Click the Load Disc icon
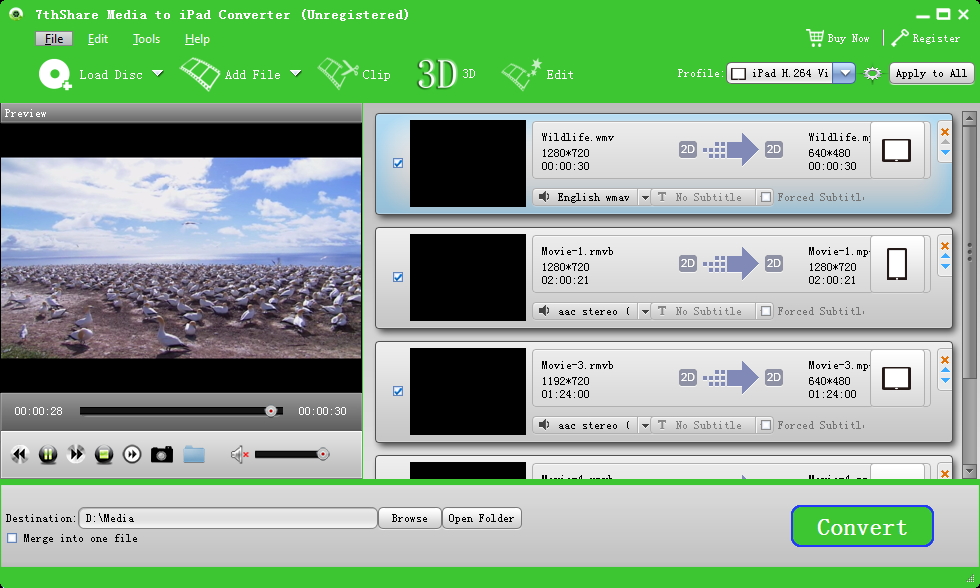This screenshot has height=588, width=980. pyautogui.click(x=55, y=74)
